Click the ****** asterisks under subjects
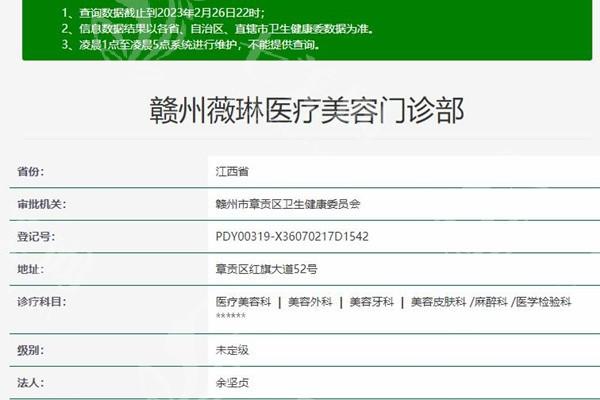The height and width of the screenshot is (400, 600). coord(231,316)
